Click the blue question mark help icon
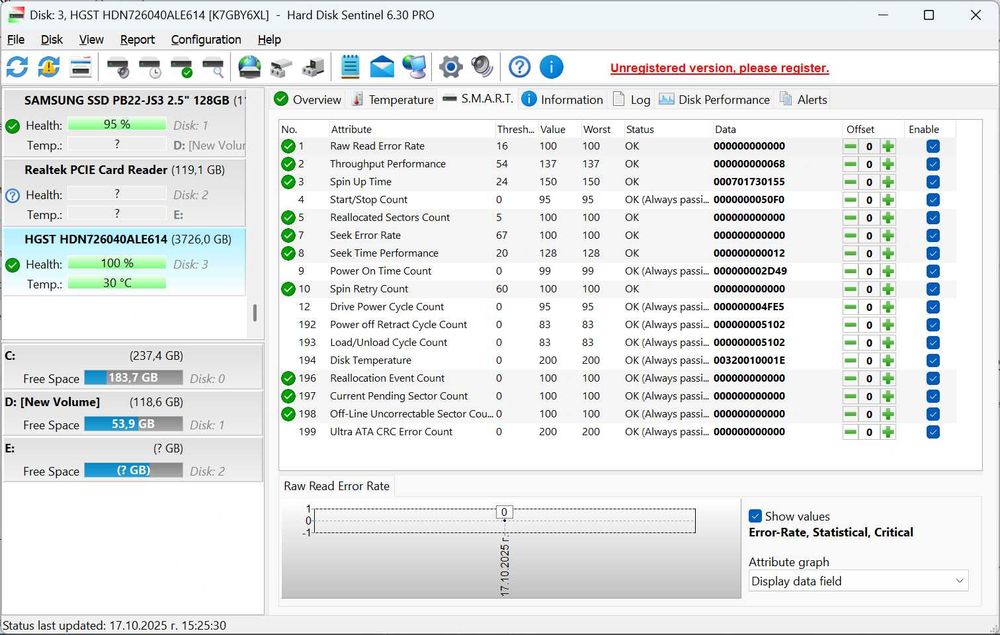Image resolution: width=1000 pixels, height=635 pixels. pyautogui.click(x=519, y=67)
